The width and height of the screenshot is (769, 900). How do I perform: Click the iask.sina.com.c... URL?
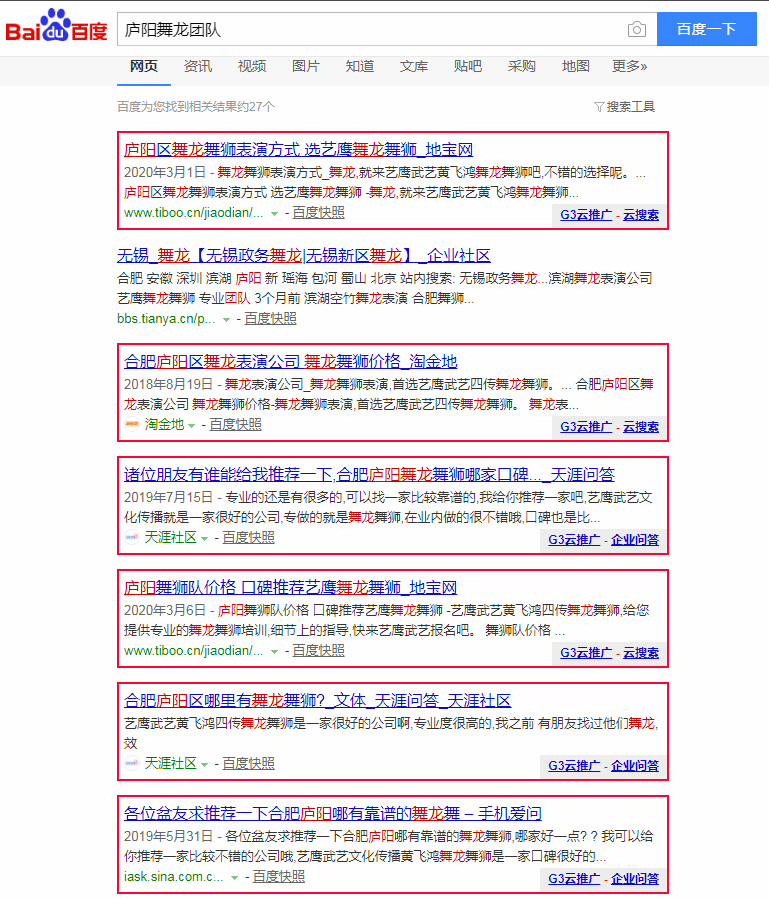click(174, 877)
